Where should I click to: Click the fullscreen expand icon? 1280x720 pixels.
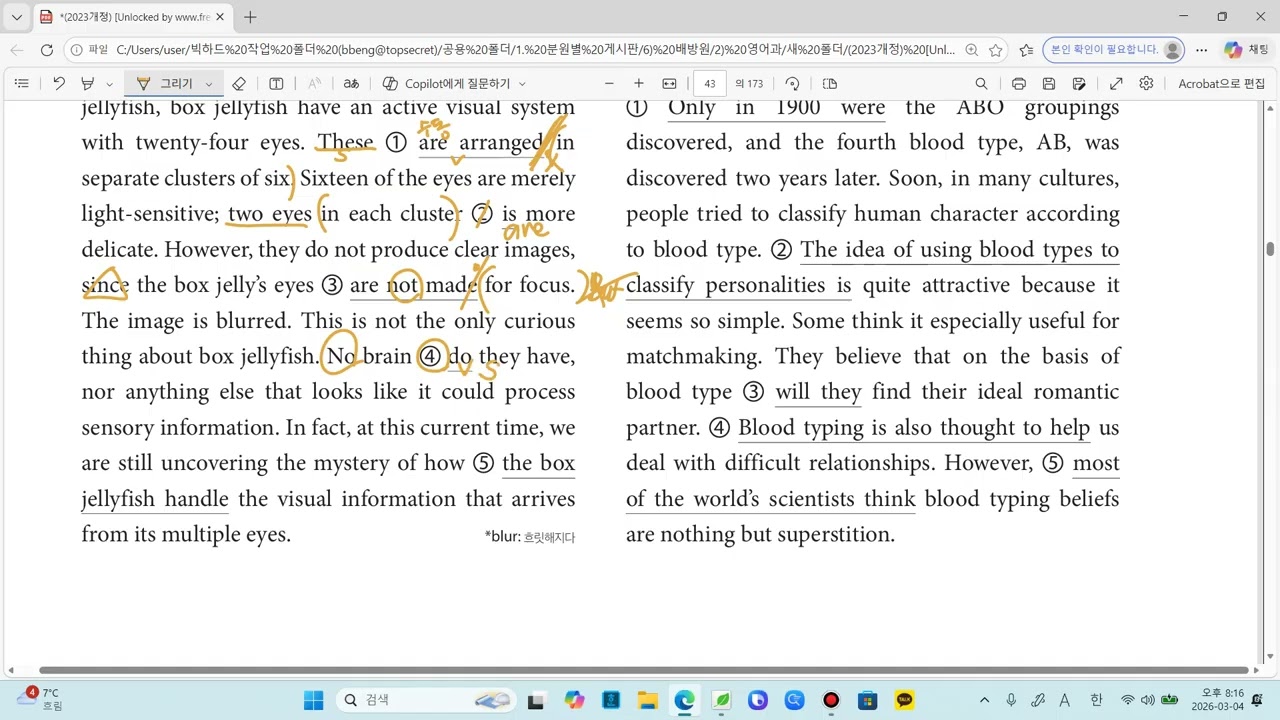[1116, 84]
